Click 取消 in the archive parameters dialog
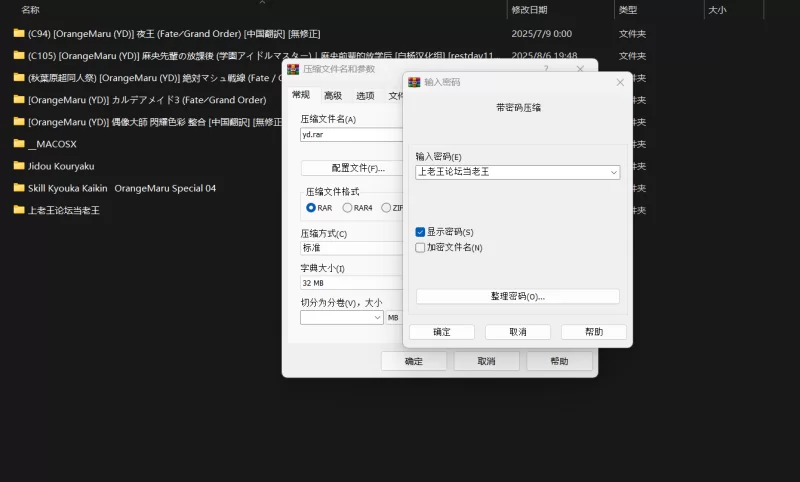The width and height of the screenshot is (800, 482). pos(486,361)
